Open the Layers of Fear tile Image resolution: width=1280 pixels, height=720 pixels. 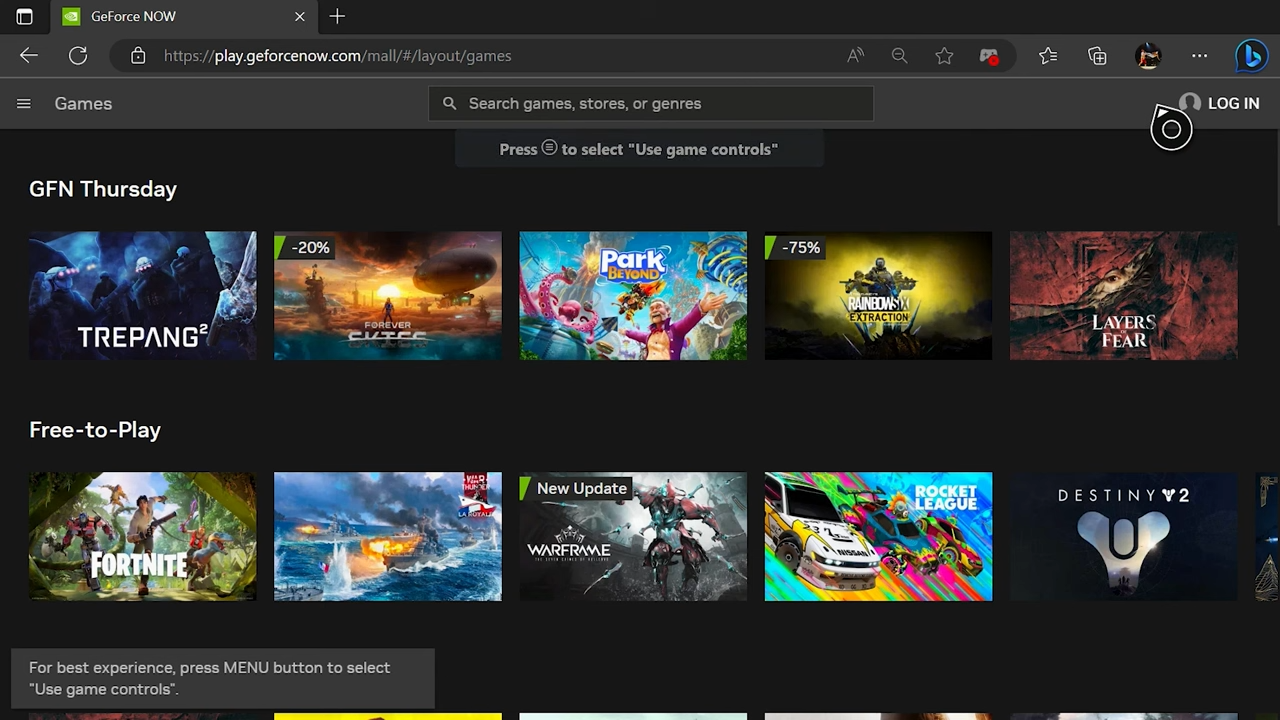(x=1124, y=296)
